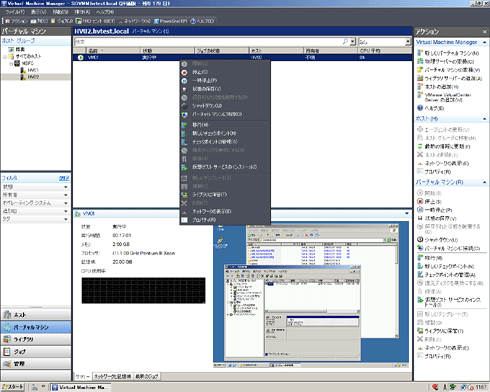Click the Shut Down icon in context menu
The width and height of the screenshot is (490, 392).
pos(184,106)
